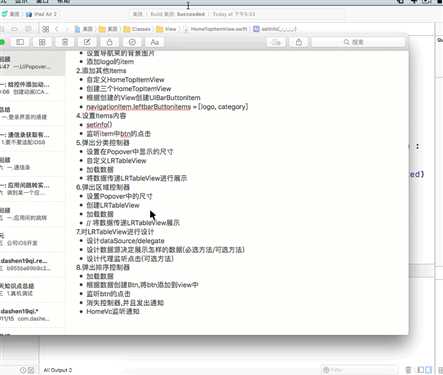Open note with 一.登录界面的搭建 preview
Viewport: 443px width, 375px height.
pos(32,113)
